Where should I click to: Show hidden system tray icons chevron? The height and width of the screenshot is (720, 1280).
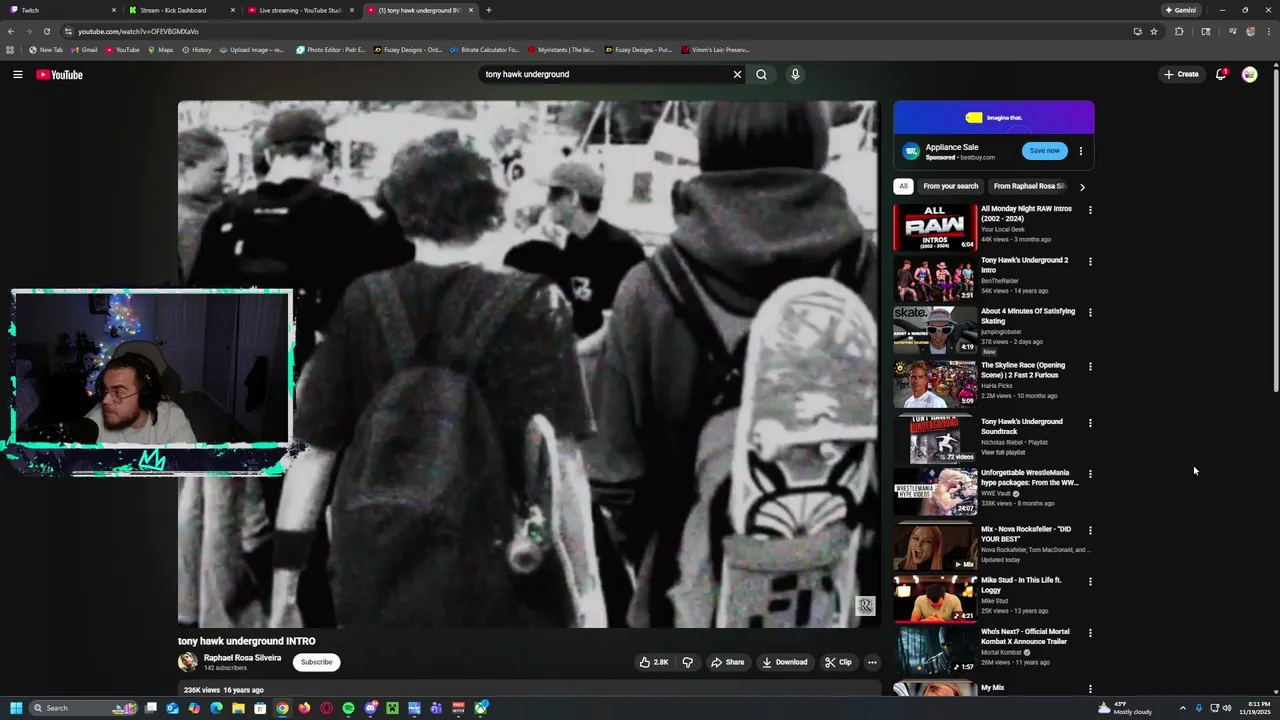1182,708
